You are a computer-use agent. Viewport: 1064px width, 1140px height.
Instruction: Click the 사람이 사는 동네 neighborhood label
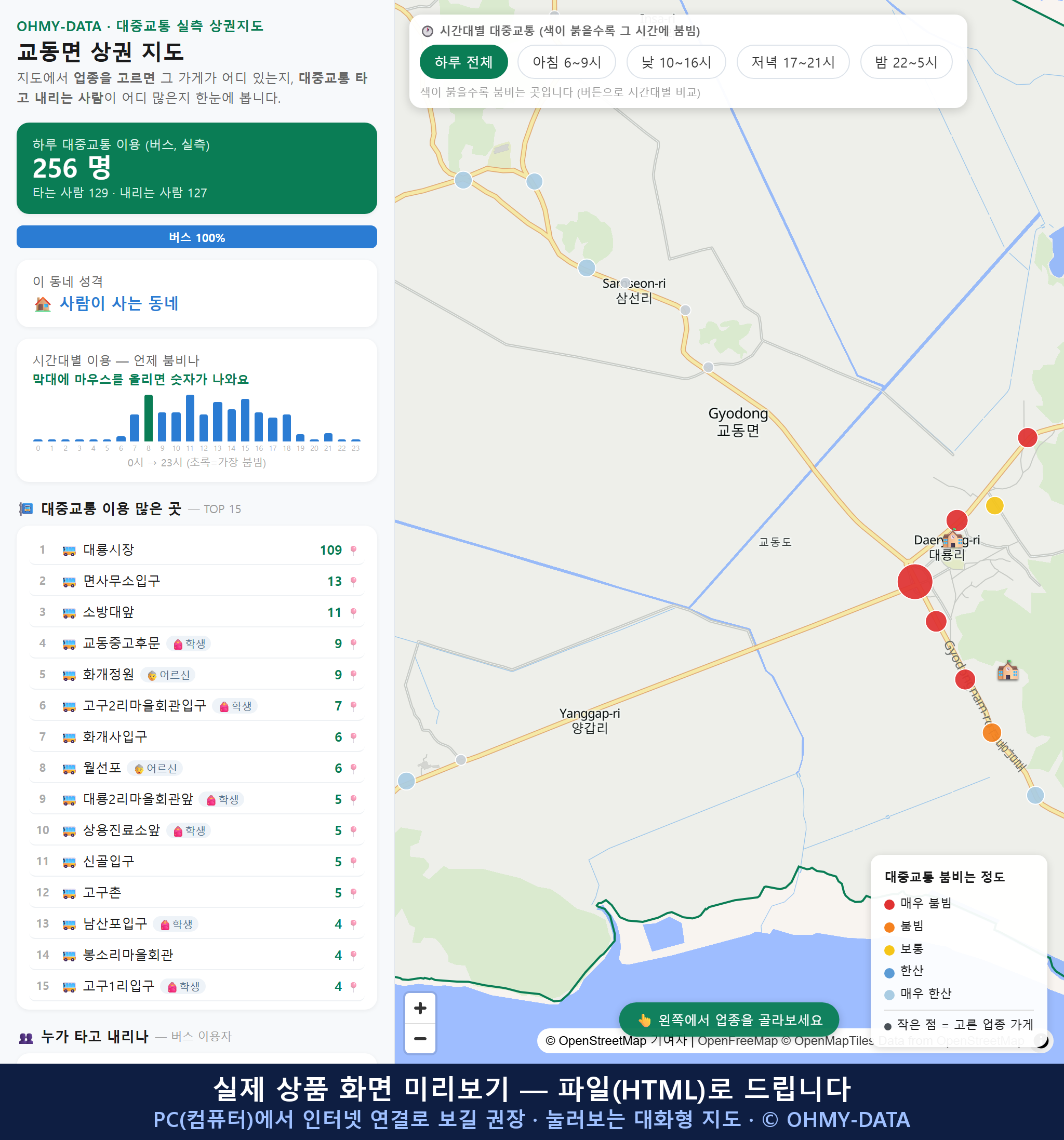(x=119, y=303)
